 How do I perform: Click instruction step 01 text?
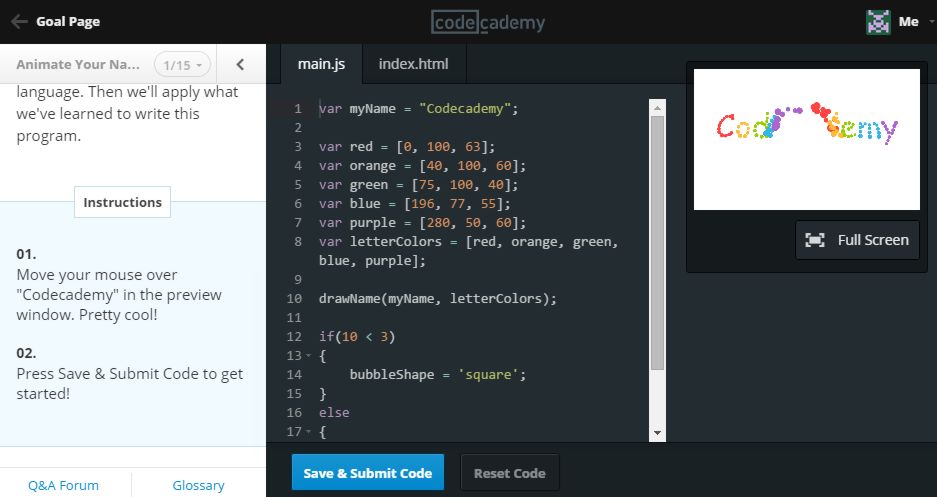pyautogui.click(x=119, y=294)
